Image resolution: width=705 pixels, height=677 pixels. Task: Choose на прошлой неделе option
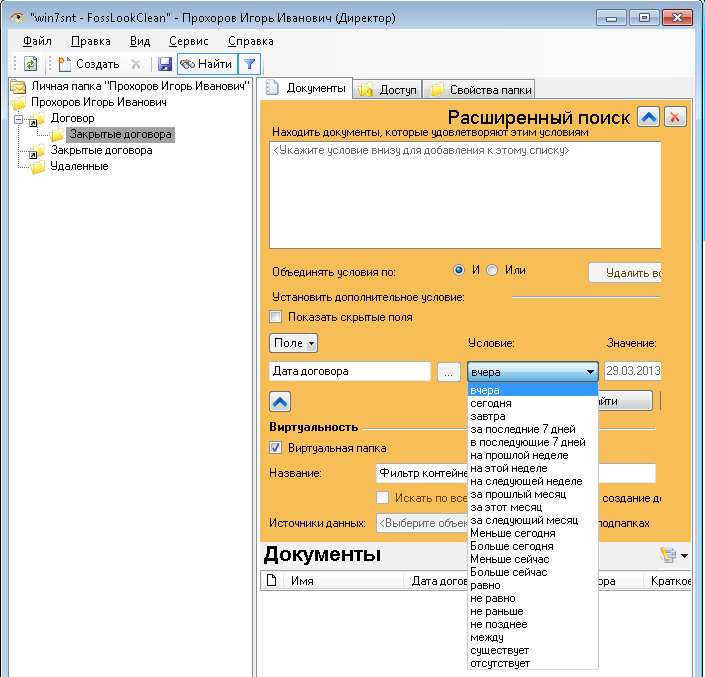coord(533,455)
